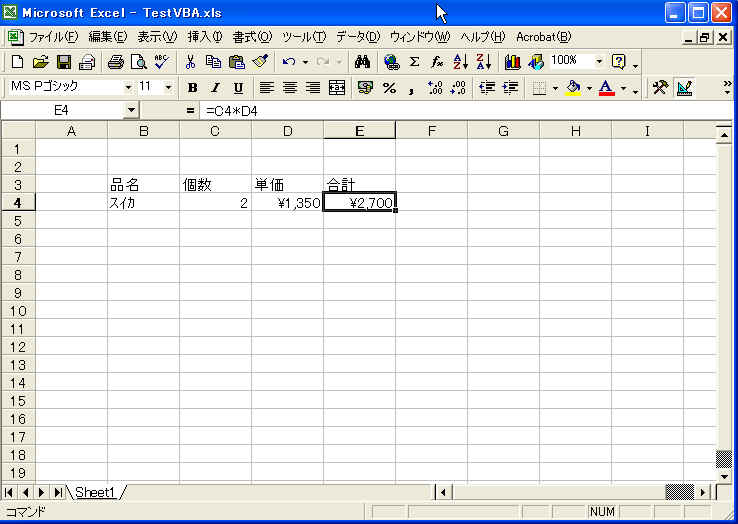The width and height of the screenshot is (738, 524).
Task: Open the Paste Function fx icon
Action: tap(437, 62)
